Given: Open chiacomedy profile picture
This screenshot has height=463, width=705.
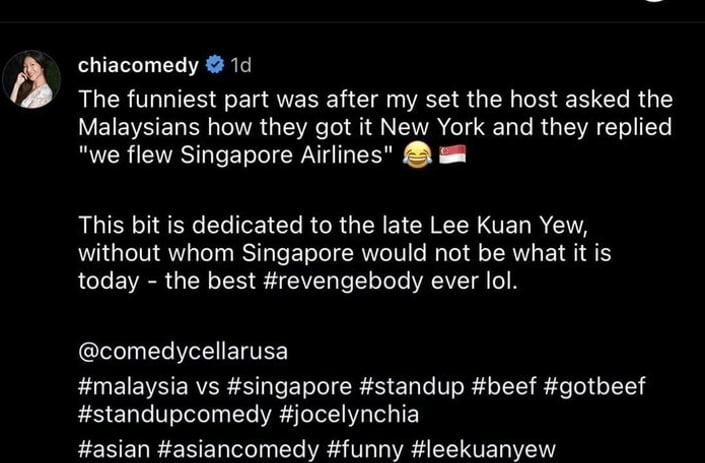Looking at the screenshot, I should (31, 79).
